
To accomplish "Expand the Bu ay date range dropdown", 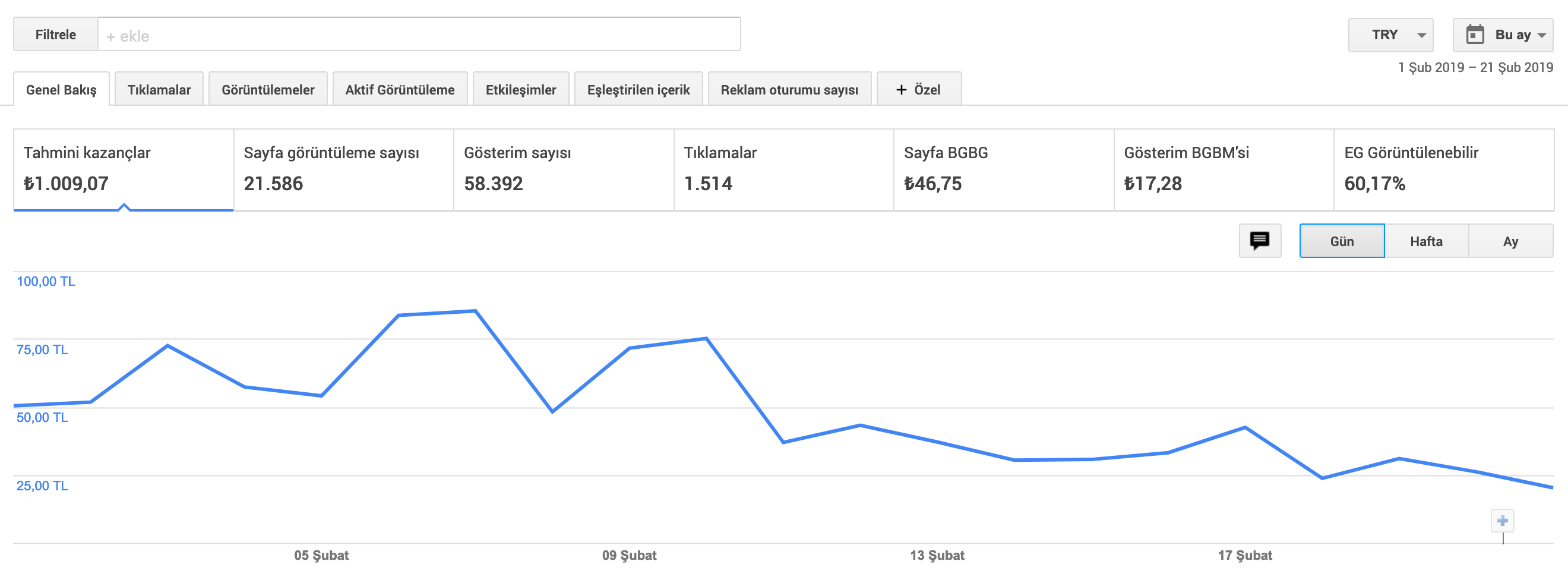I will pyautogui.click(x=1502, y=34).
